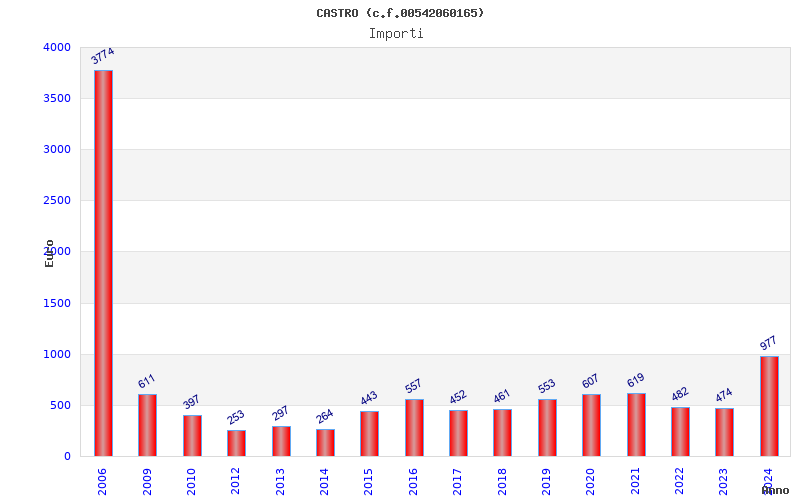Click the 2013 bar valued 297

click(281, 441)
